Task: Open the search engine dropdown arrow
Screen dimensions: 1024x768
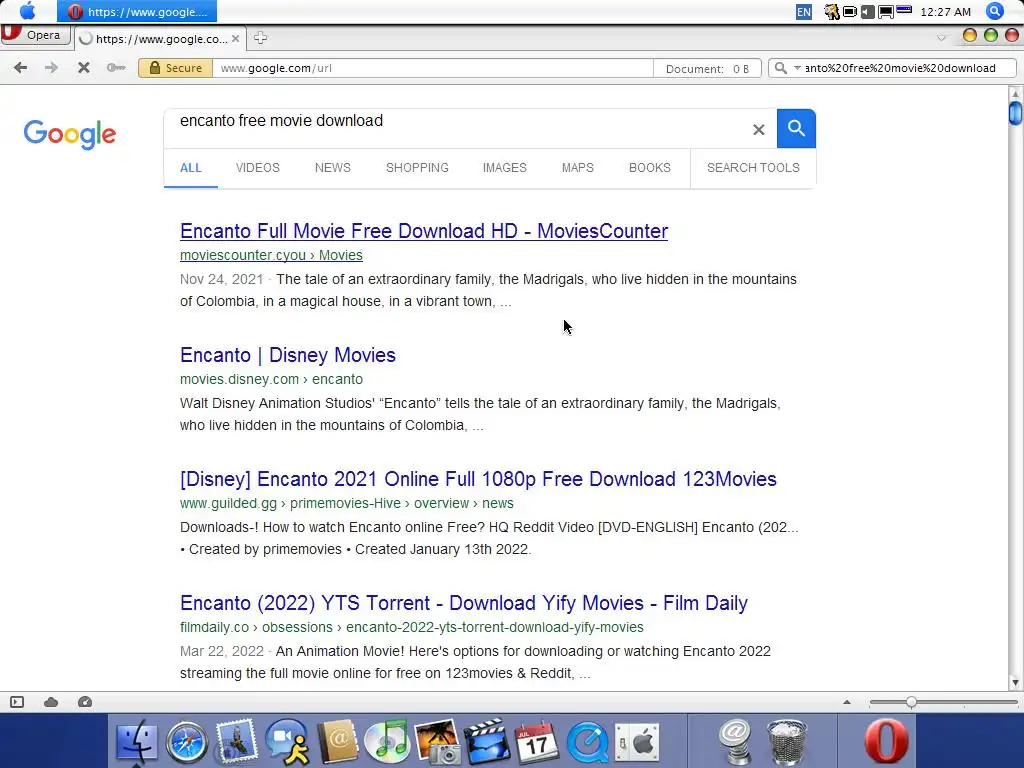Action: [797, 68]
